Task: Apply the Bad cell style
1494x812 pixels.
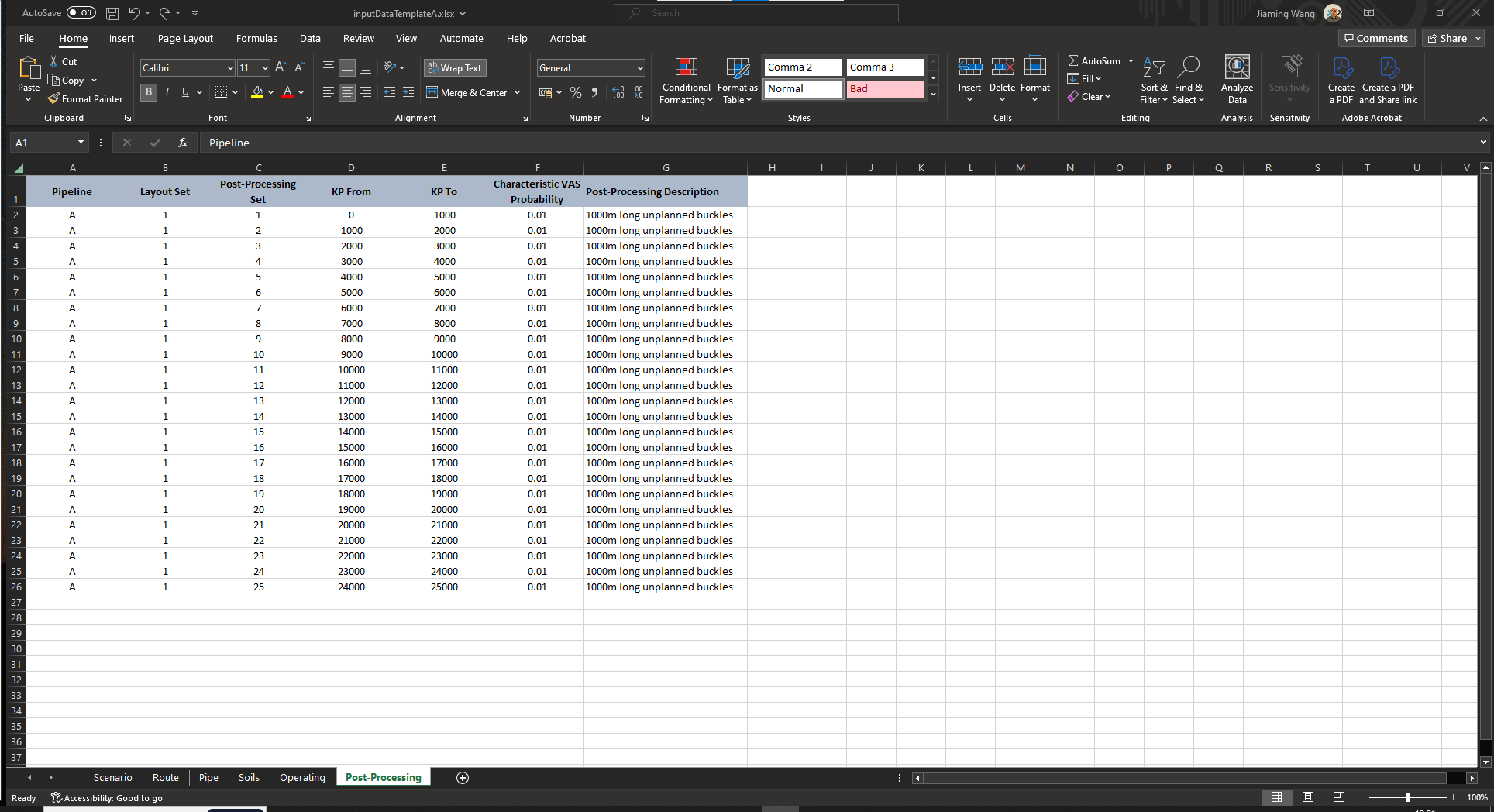Action: point(885,89)
